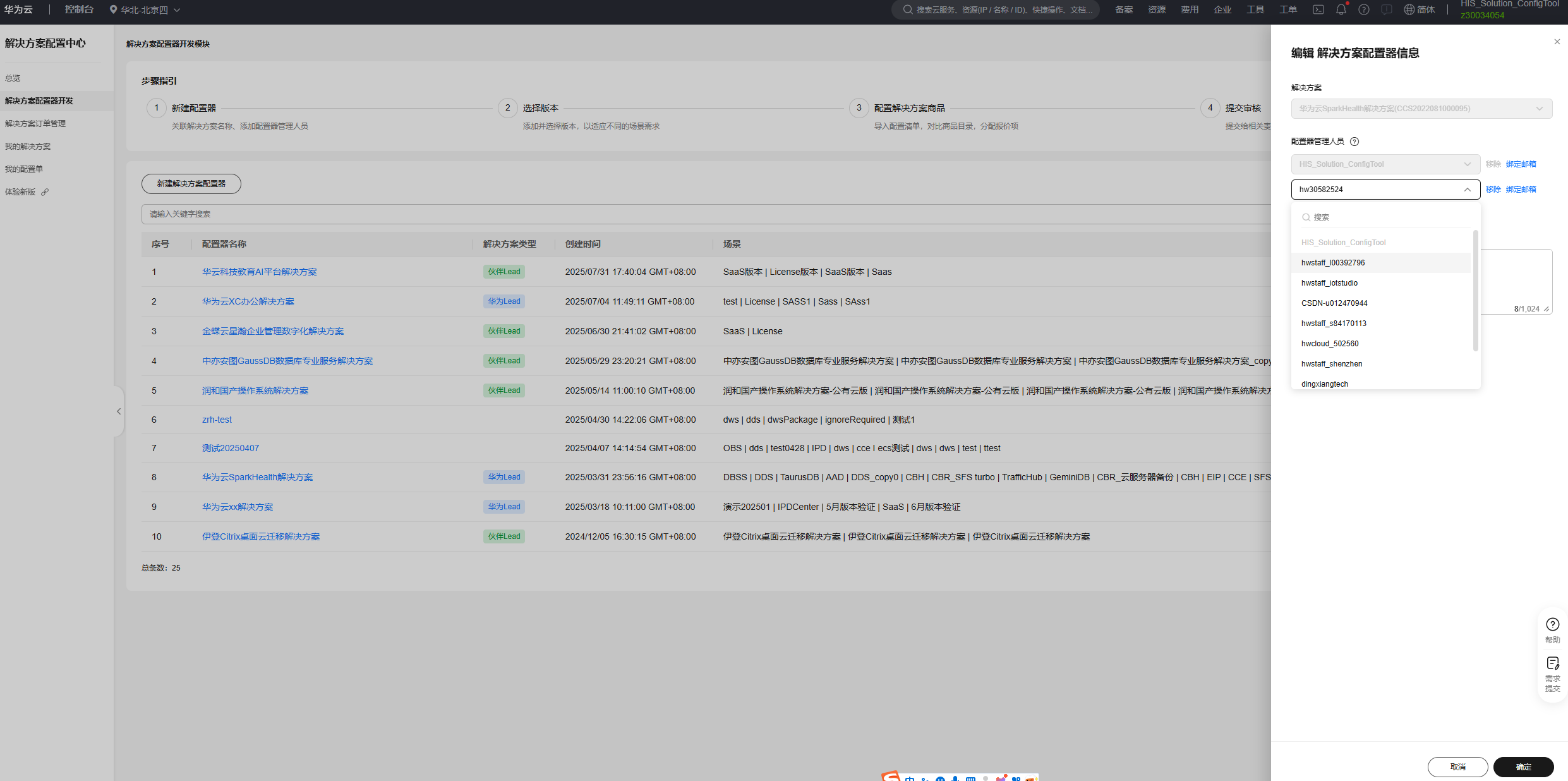Select CSDN-u012470944 from the list
Image resolution: width=1568 pixels, height=781 pixels.
click(x=1381, y=303)
